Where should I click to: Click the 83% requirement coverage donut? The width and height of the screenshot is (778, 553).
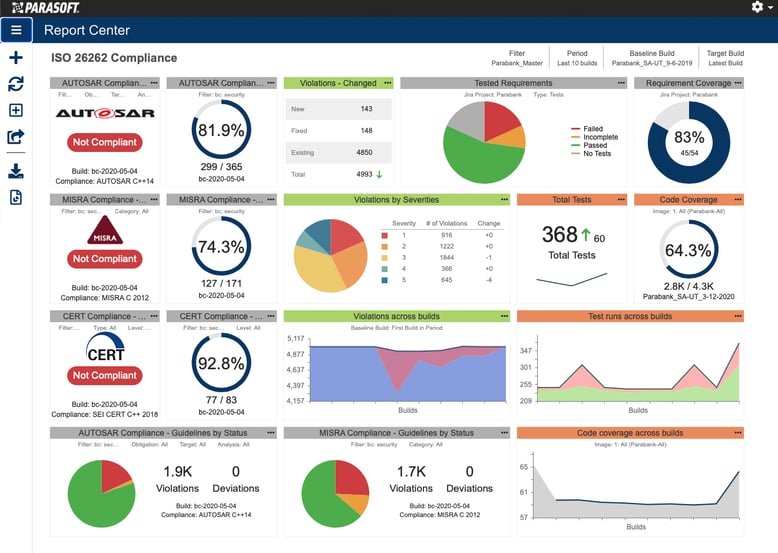pos(689,142)
